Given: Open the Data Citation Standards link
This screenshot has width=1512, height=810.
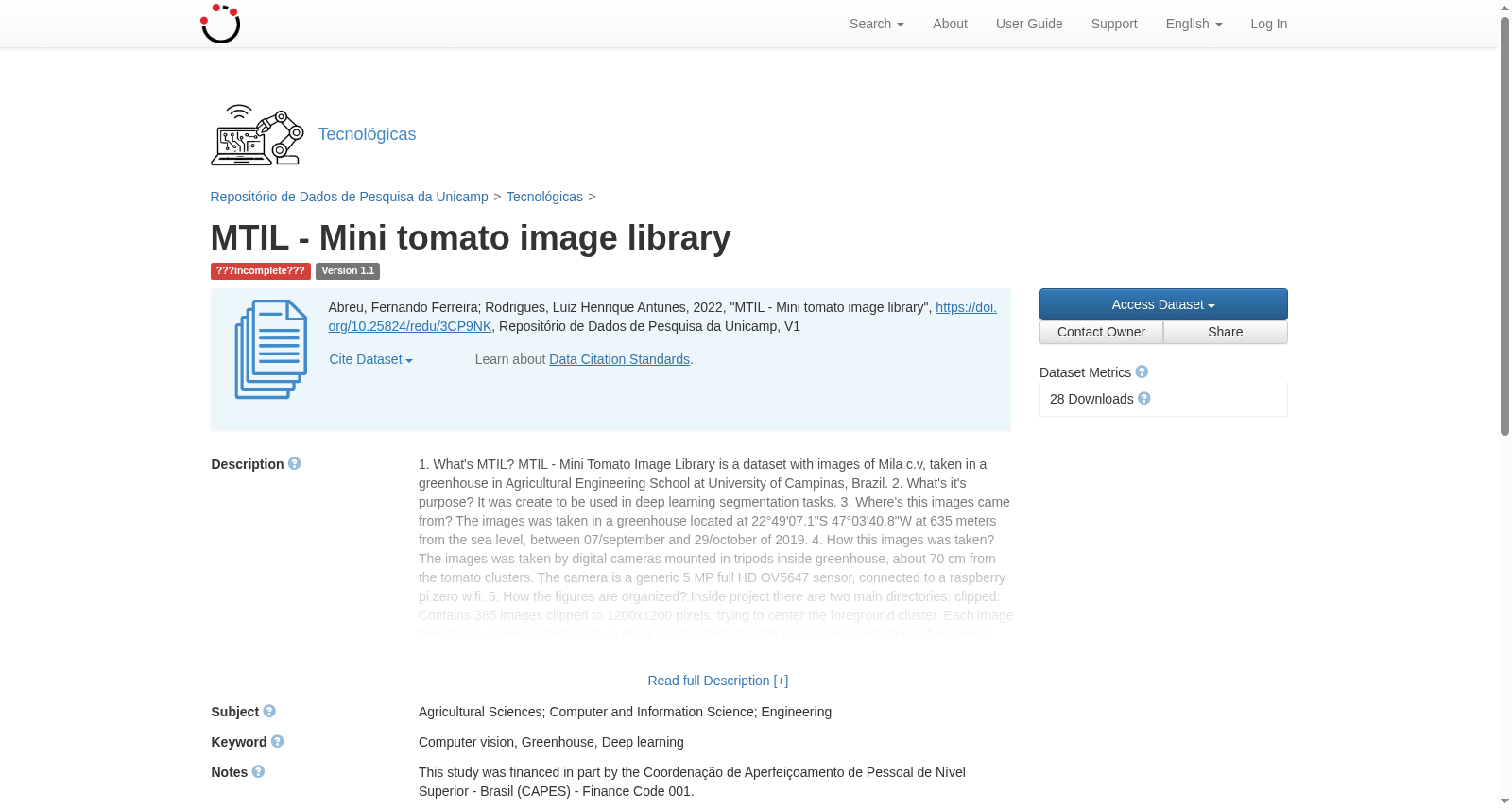Looking at the screenshot, I should point(619,359).
